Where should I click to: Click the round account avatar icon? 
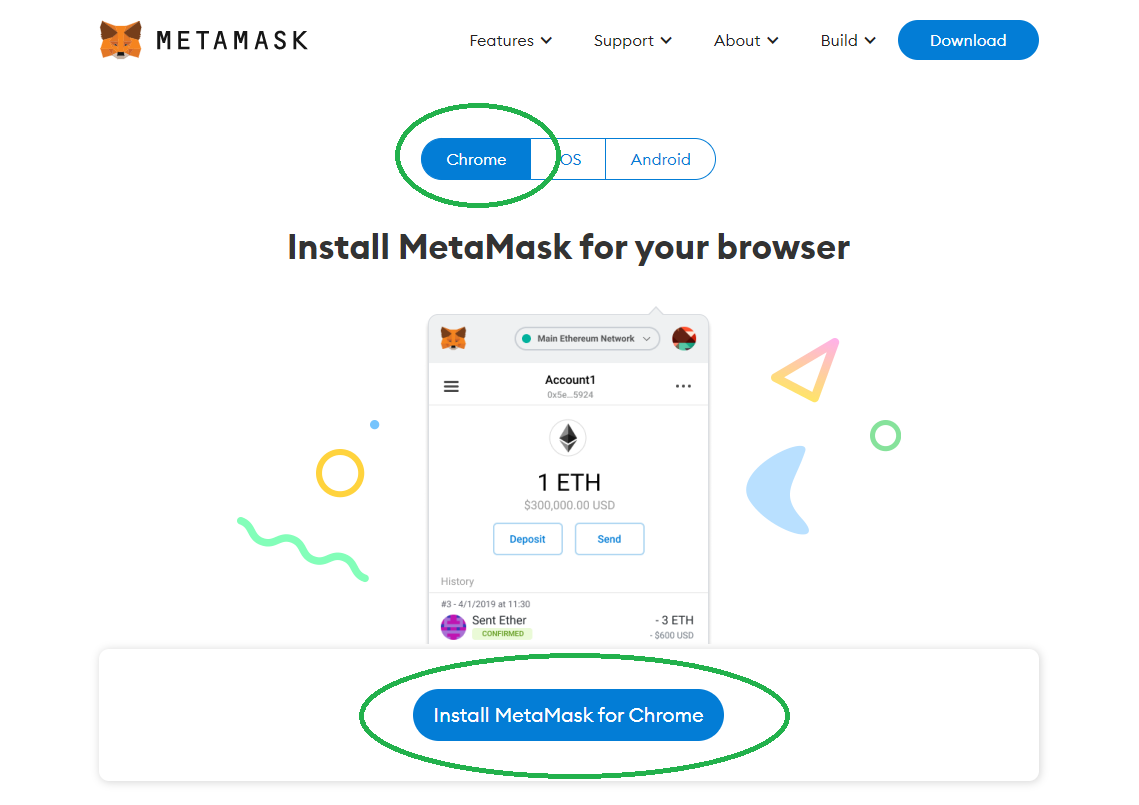pos(684,339)
